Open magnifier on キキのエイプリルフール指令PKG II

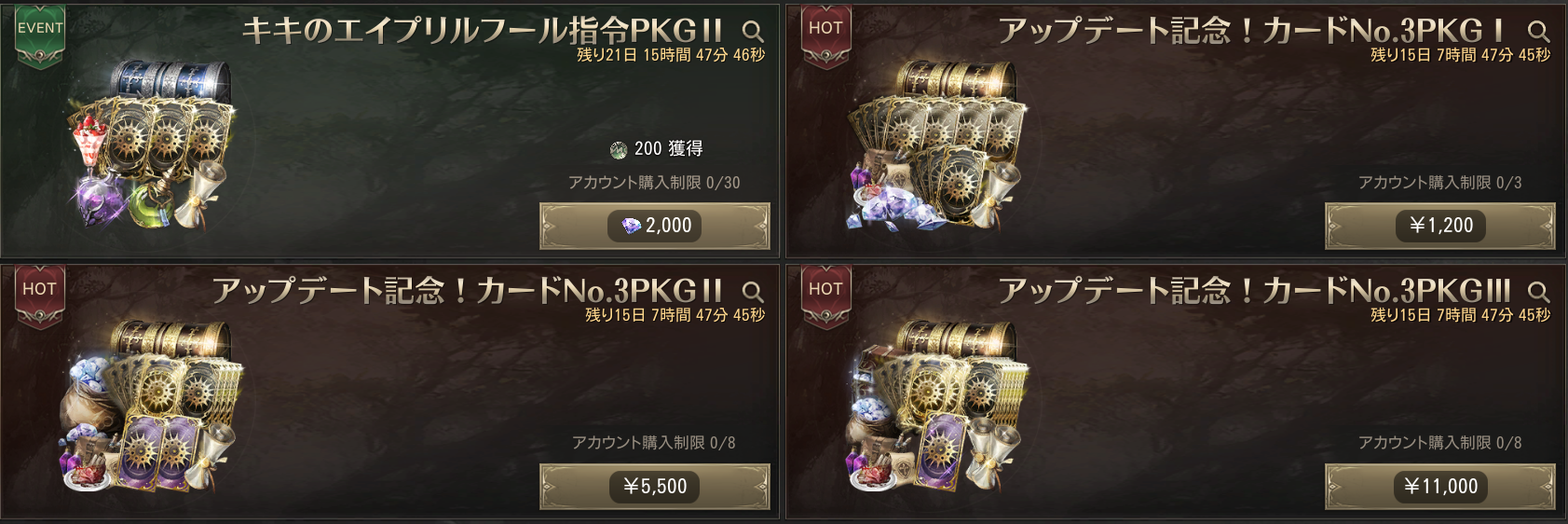pos(753,32)
